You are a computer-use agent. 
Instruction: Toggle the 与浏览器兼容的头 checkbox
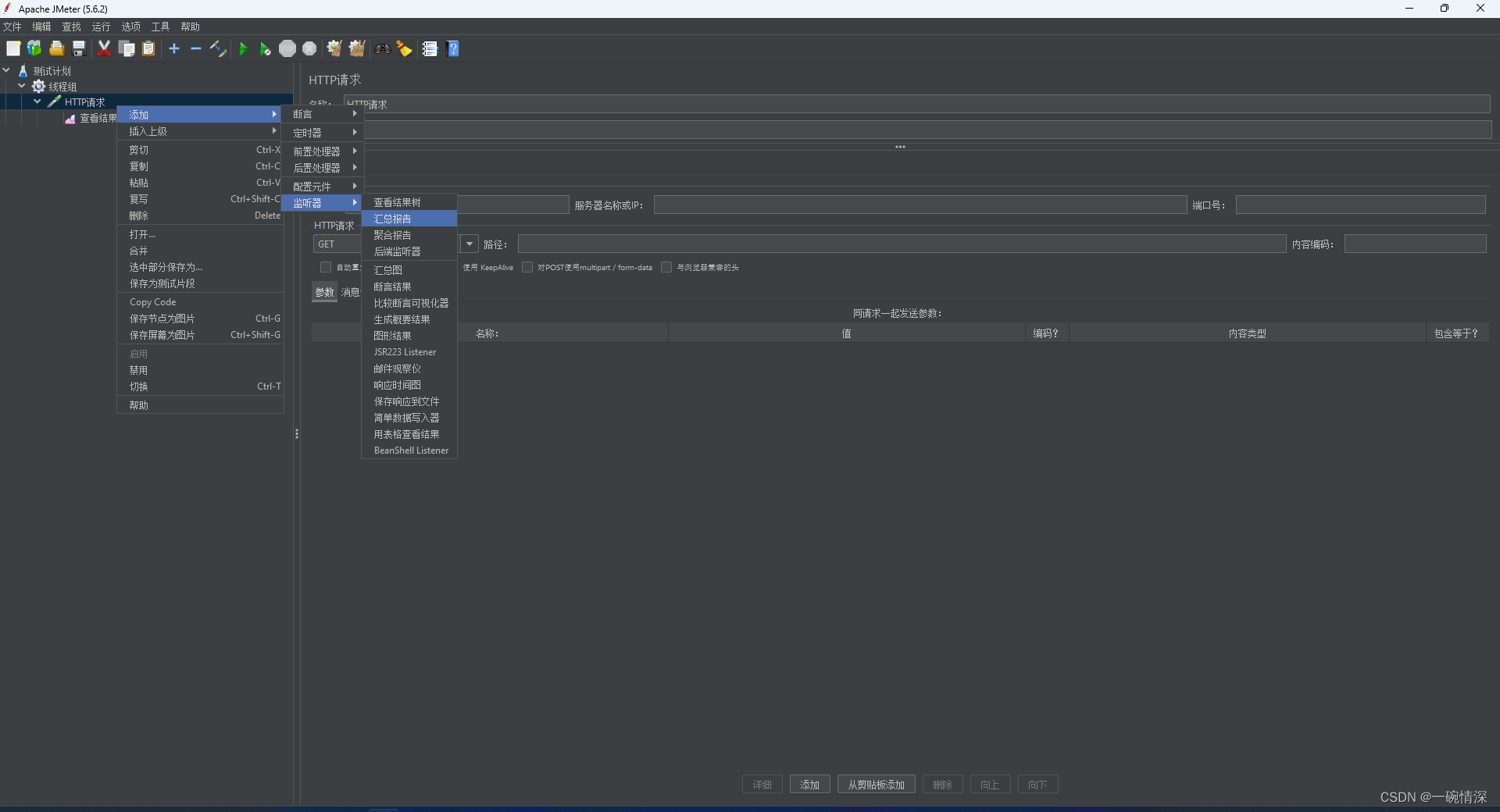666,267
